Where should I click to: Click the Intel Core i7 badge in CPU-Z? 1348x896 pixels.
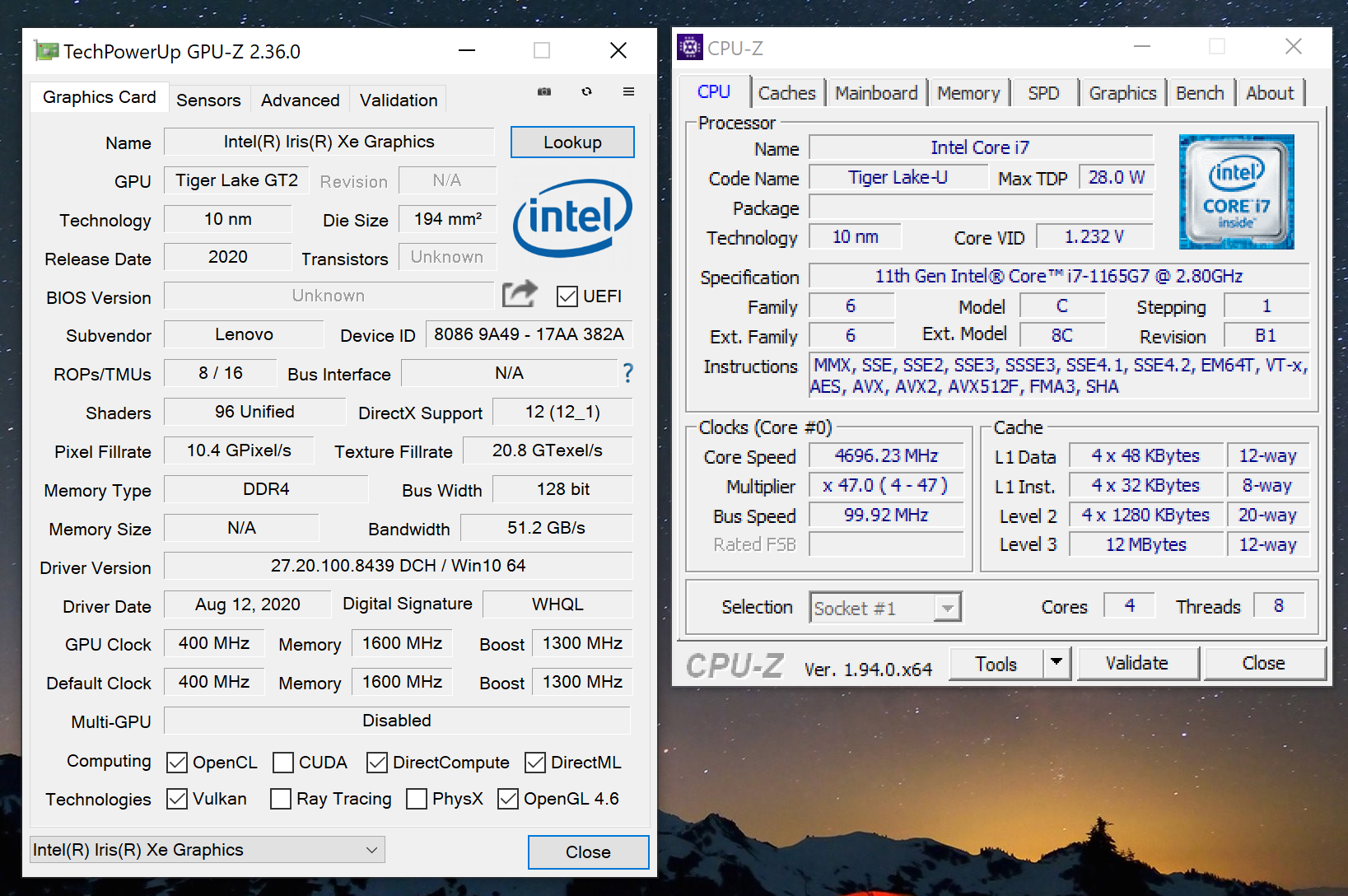click(x=1236, y=191)
